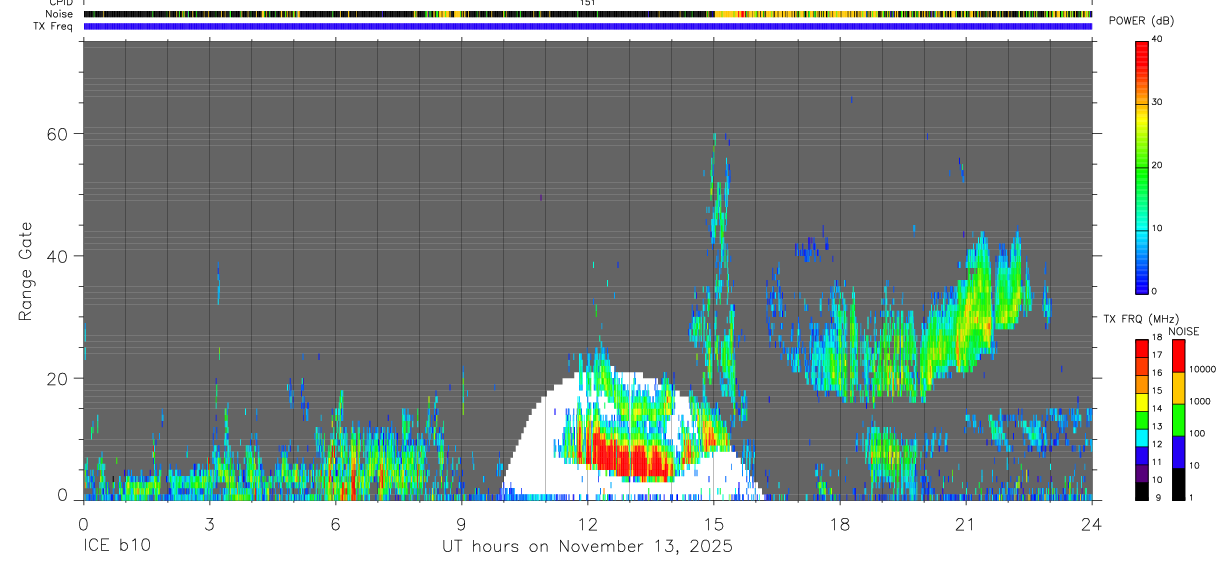Click the "40" tick on the POWER scale

point(1158,40)
